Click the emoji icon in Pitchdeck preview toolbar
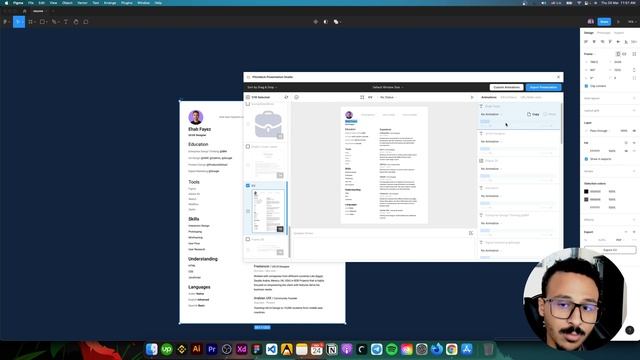Image resolution: width=640 pixels, height=360 pixels. coord(297,97)
